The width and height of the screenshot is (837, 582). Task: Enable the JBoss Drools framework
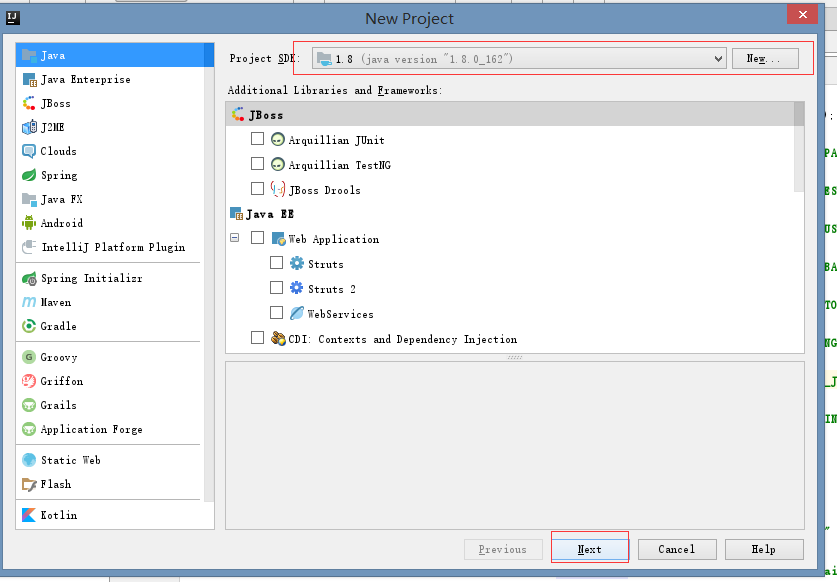click(x=257, y=189)
